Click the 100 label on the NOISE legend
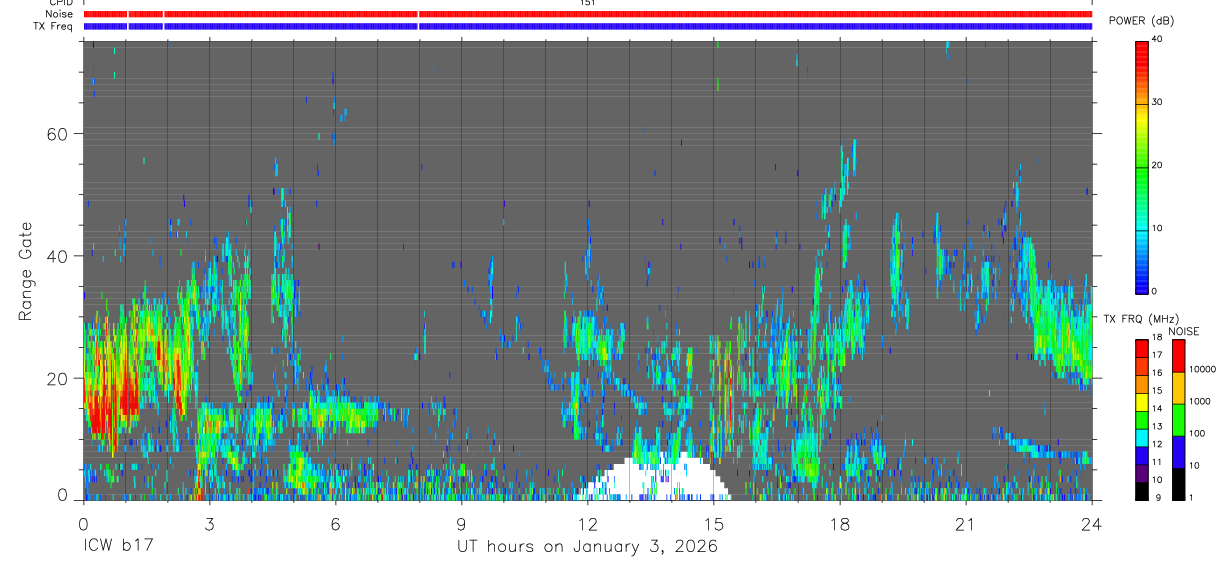1228x567 pixels. (1196, 433)
